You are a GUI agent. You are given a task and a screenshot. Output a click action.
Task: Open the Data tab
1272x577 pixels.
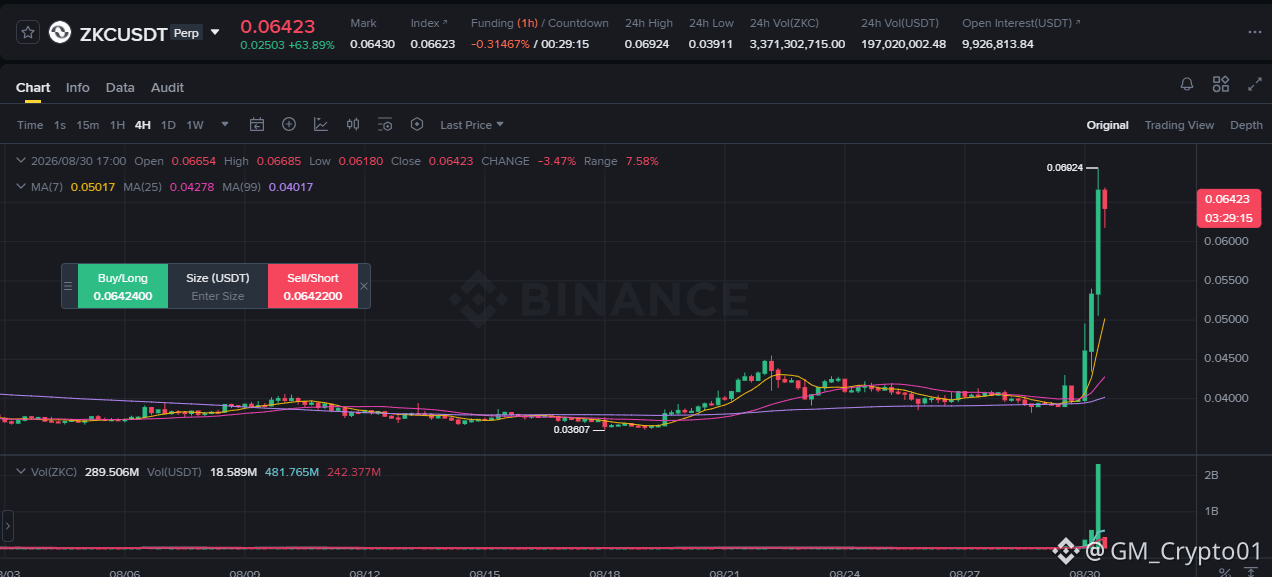pyautogui.click(x=120, y=87)
